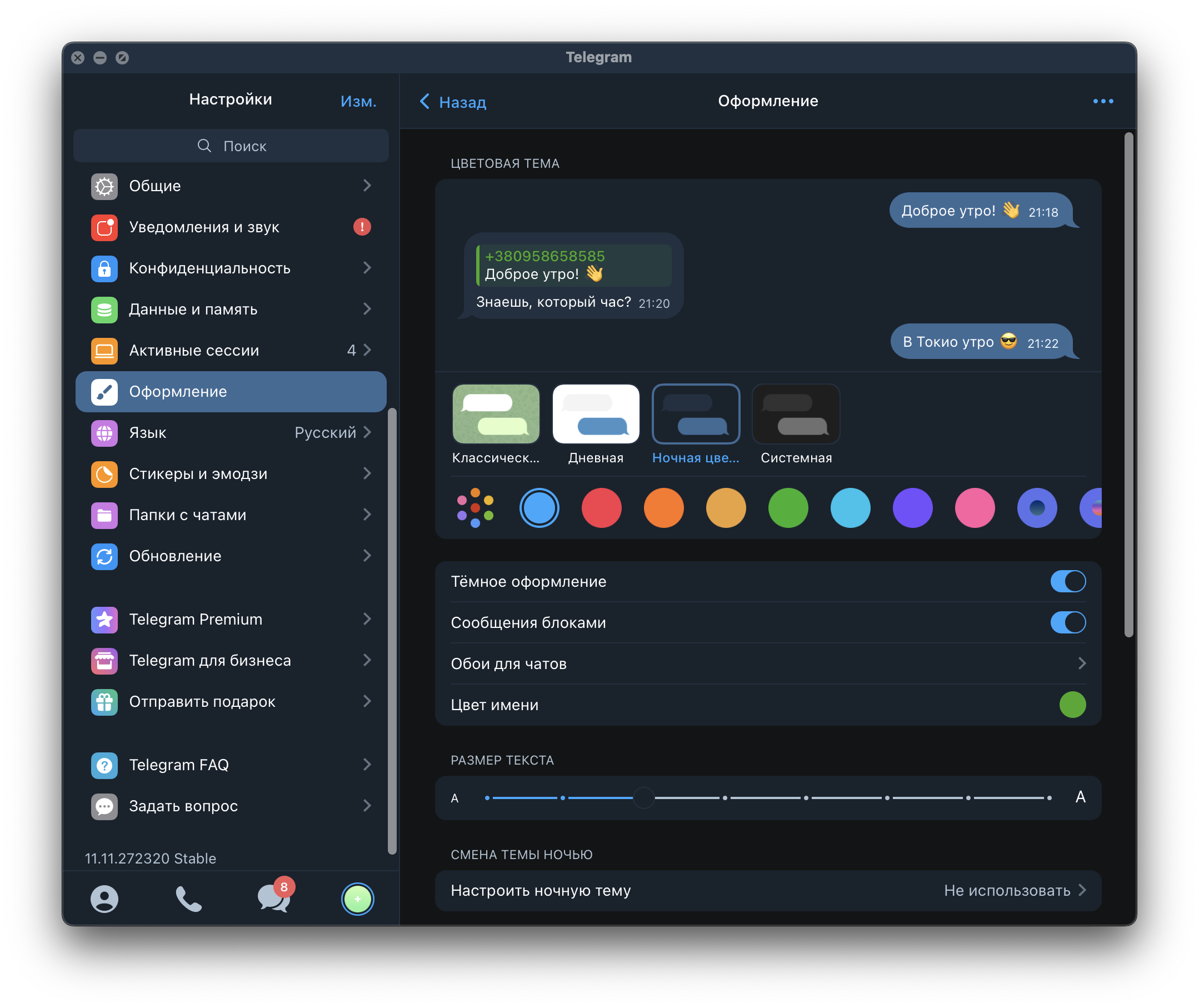Open the Calls tab phone icon
Screen dimensions: 1199x1008
coord(188,900)
